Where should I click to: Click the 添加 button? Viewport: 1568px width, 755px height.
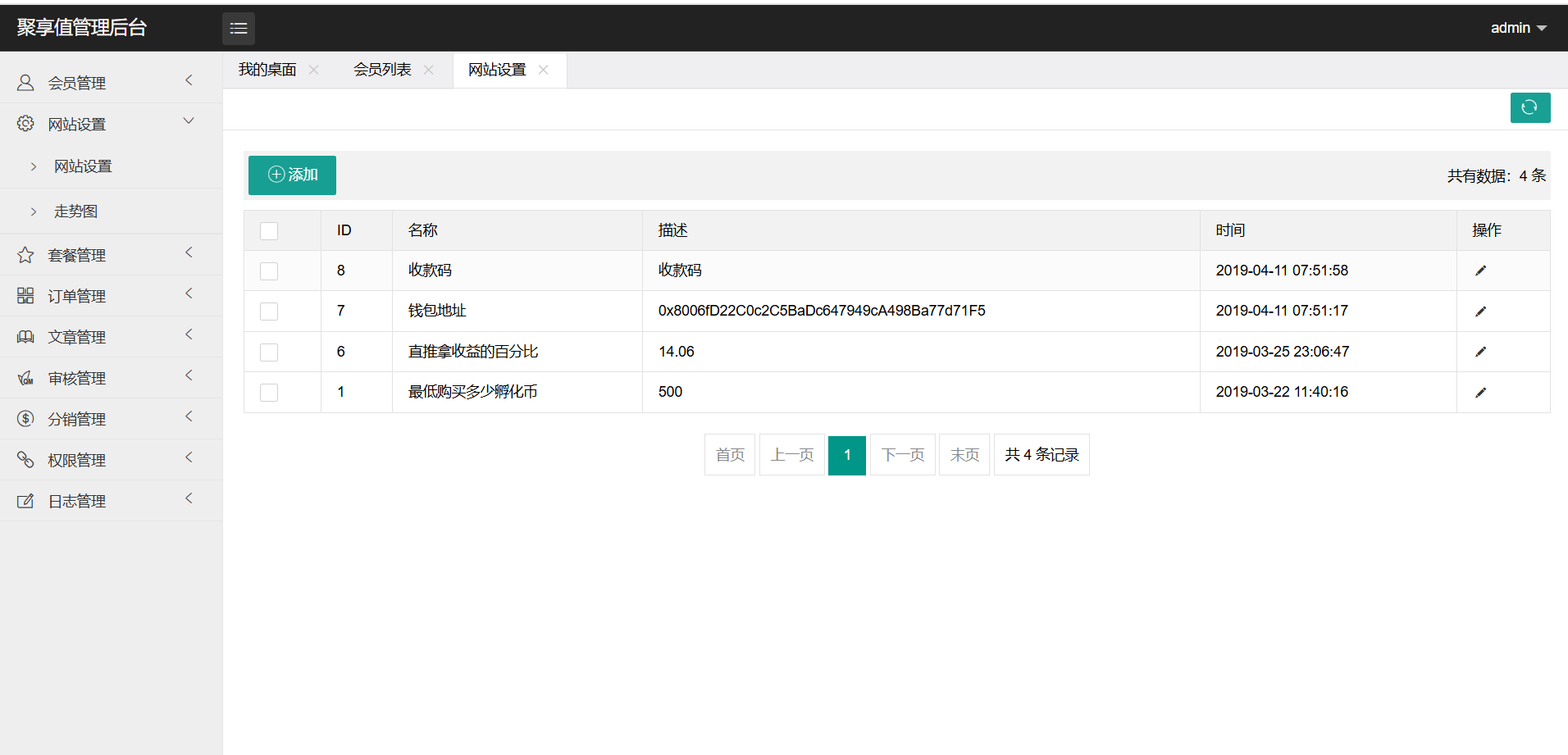(292, 175)
